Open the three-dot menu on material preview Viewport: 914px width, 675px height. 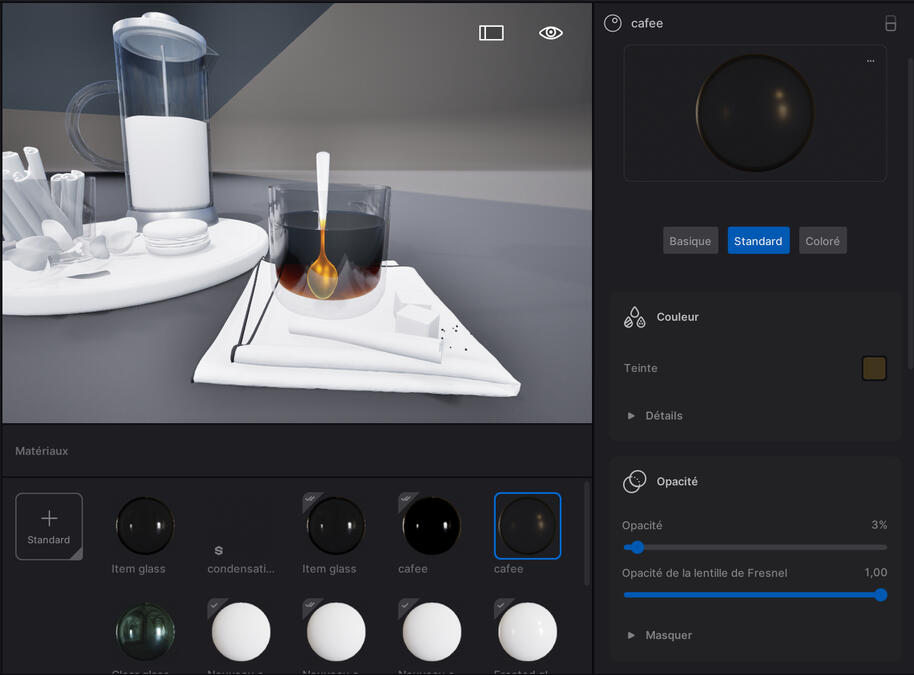(870, 61)
